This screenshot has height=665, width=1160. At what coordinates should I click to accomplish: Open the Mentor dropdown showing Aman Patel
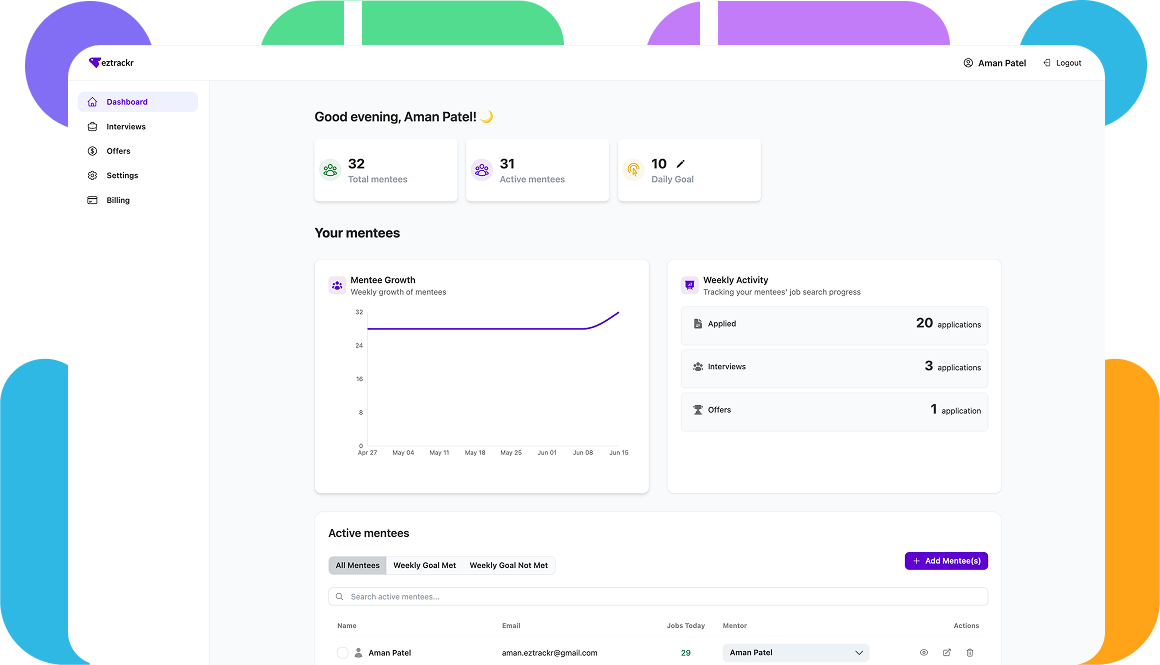click(x=795, y=653)
